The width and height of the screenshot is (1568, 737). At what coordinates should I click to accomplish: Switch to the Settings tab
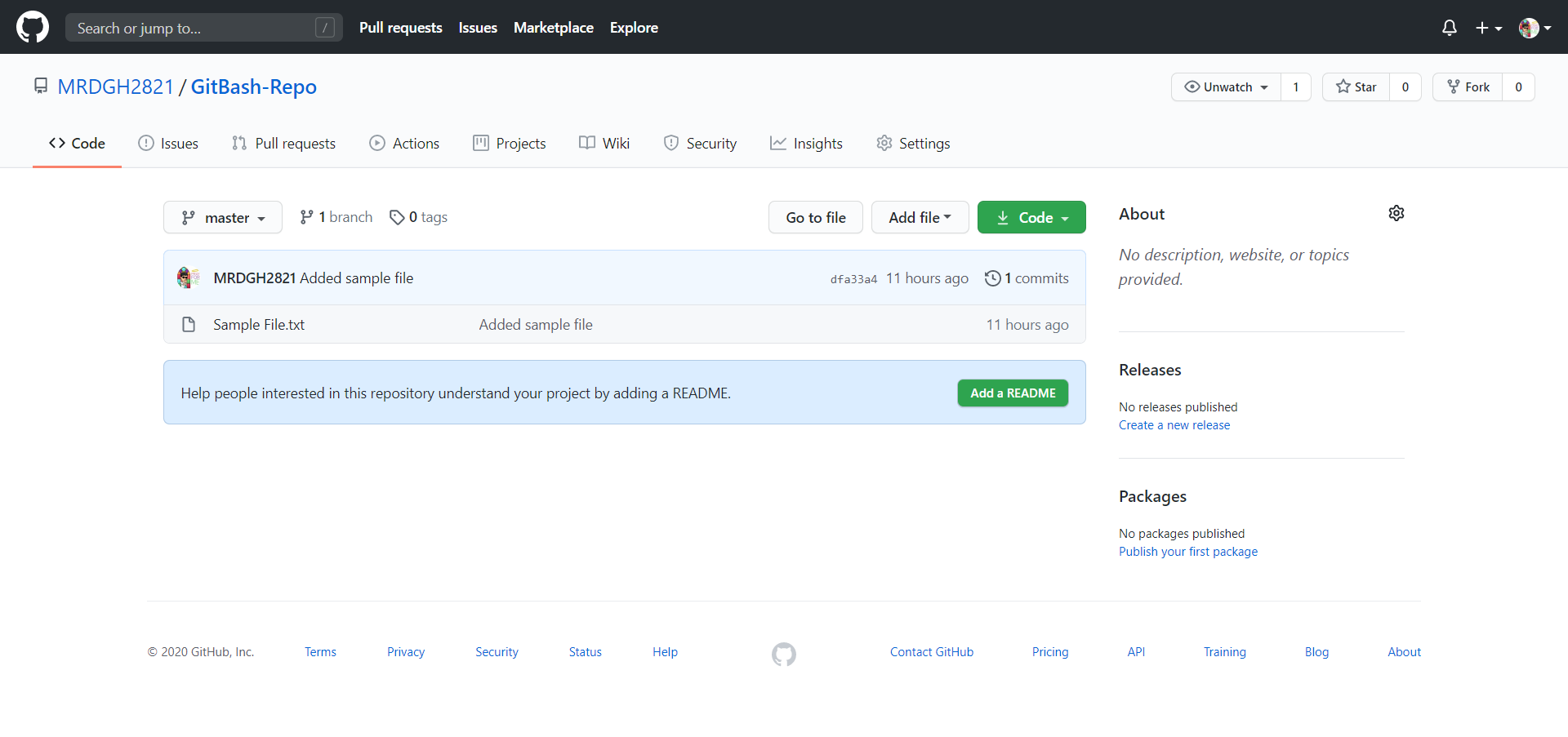click(x=913, y=144)
